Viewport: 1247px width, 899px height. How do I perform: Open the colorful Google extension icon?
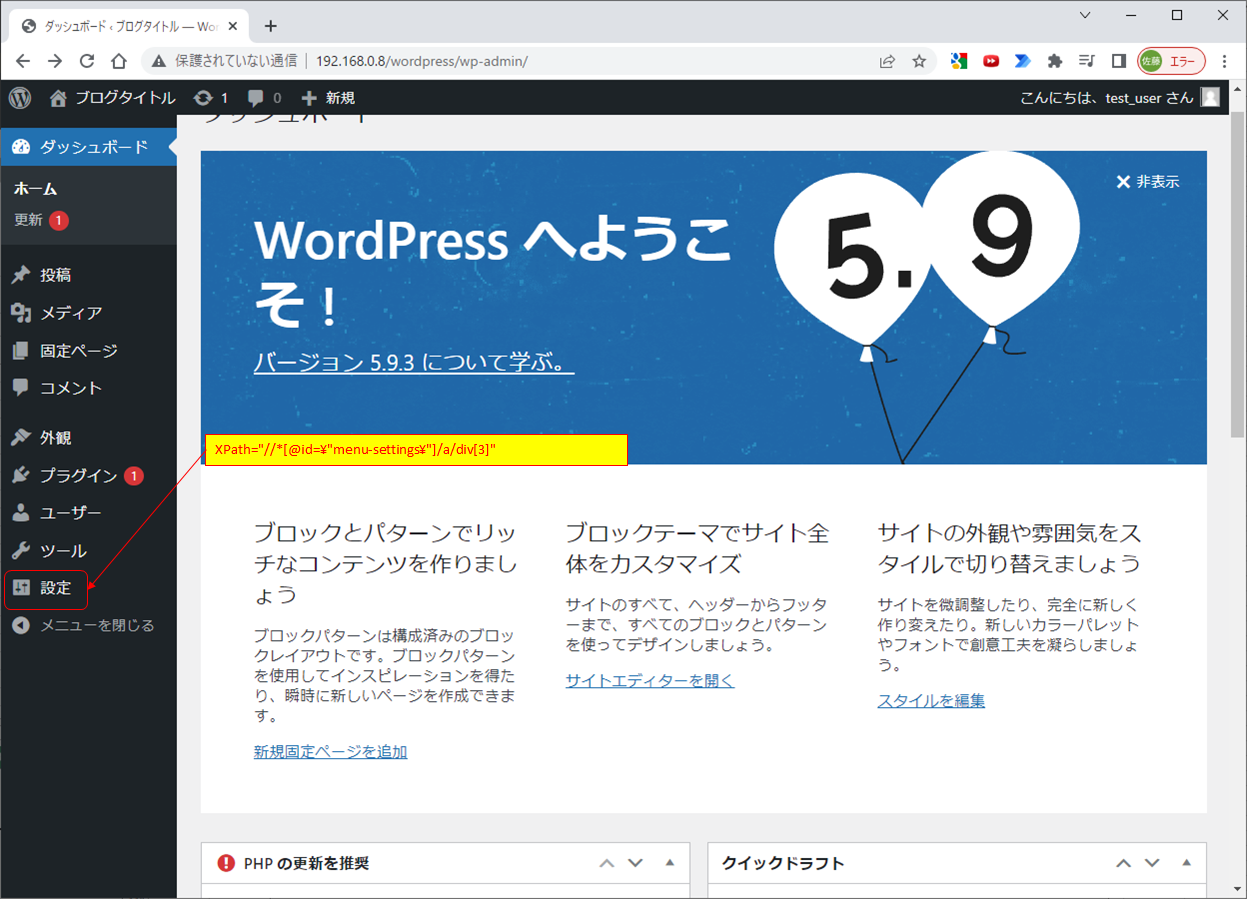pos(959,61)
